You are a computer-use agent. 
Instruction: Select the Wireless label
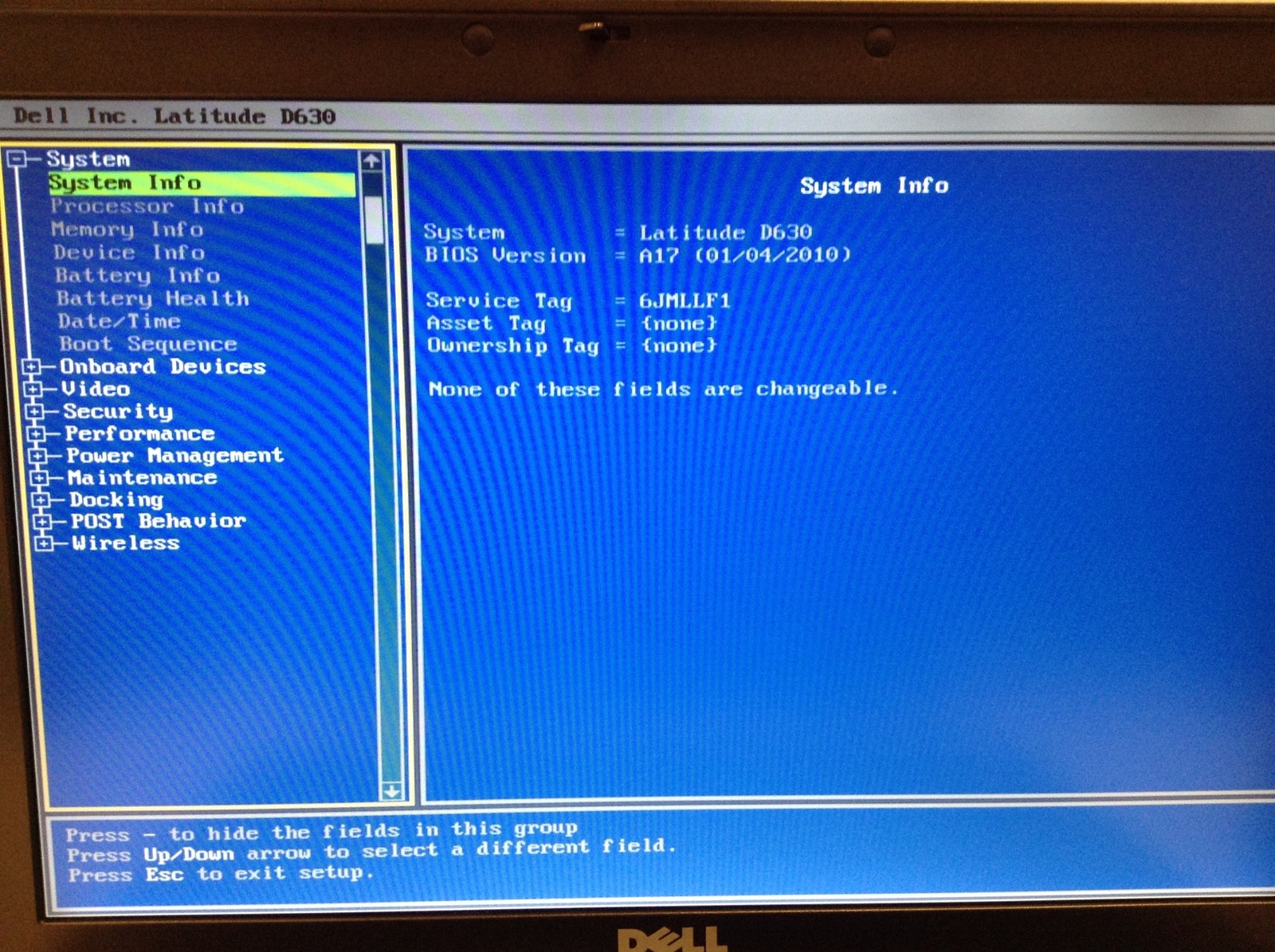(126, 543)
